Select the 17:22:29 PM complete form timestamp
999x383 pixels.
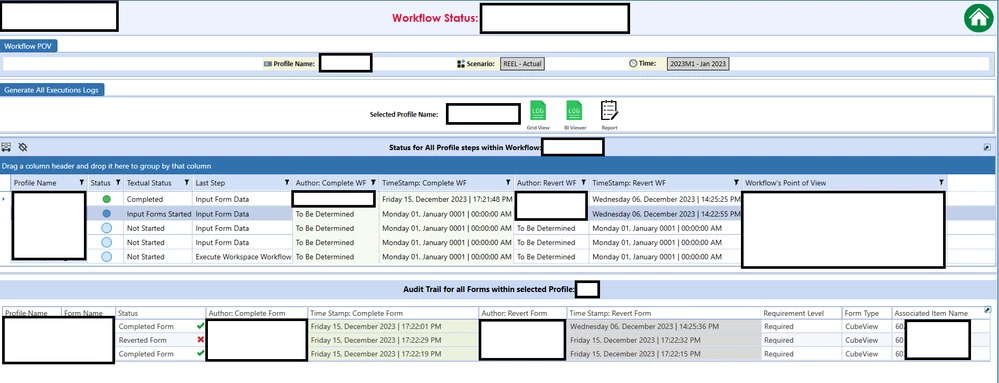click(x=392, y=340)
